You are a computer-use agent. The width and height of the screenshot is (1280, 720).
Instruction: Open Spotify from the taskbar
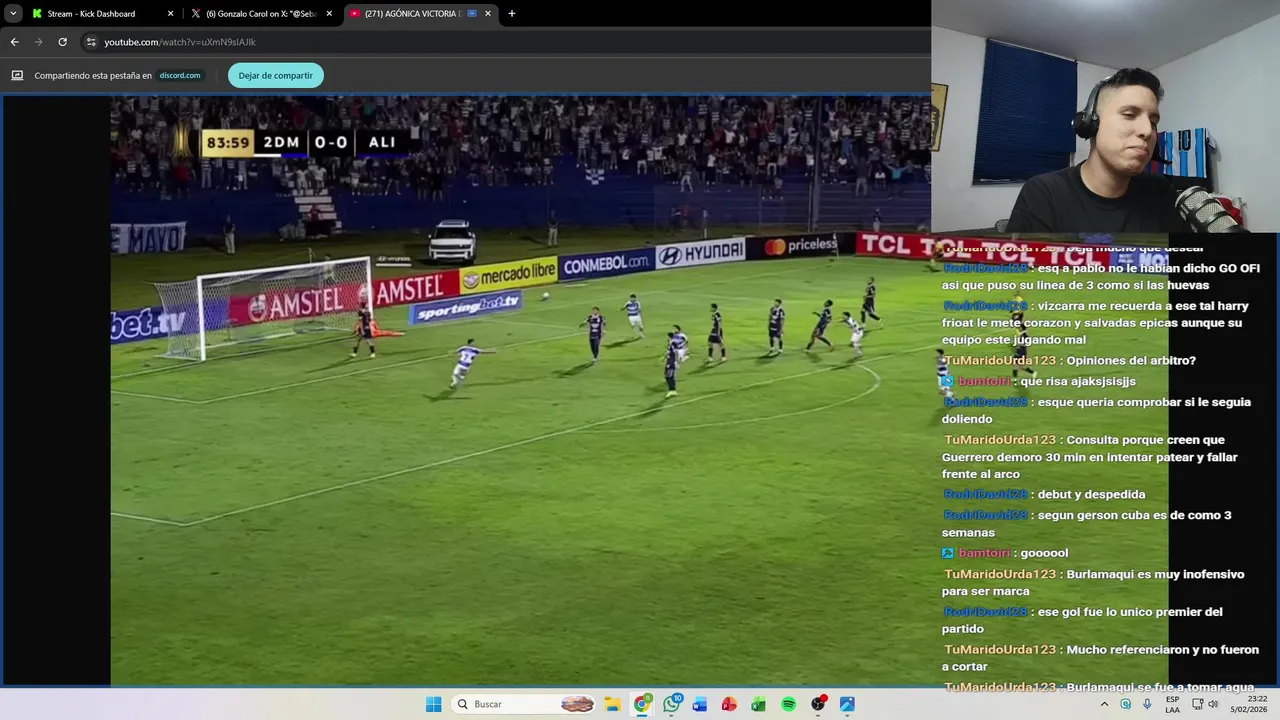(x=788, y=704)
